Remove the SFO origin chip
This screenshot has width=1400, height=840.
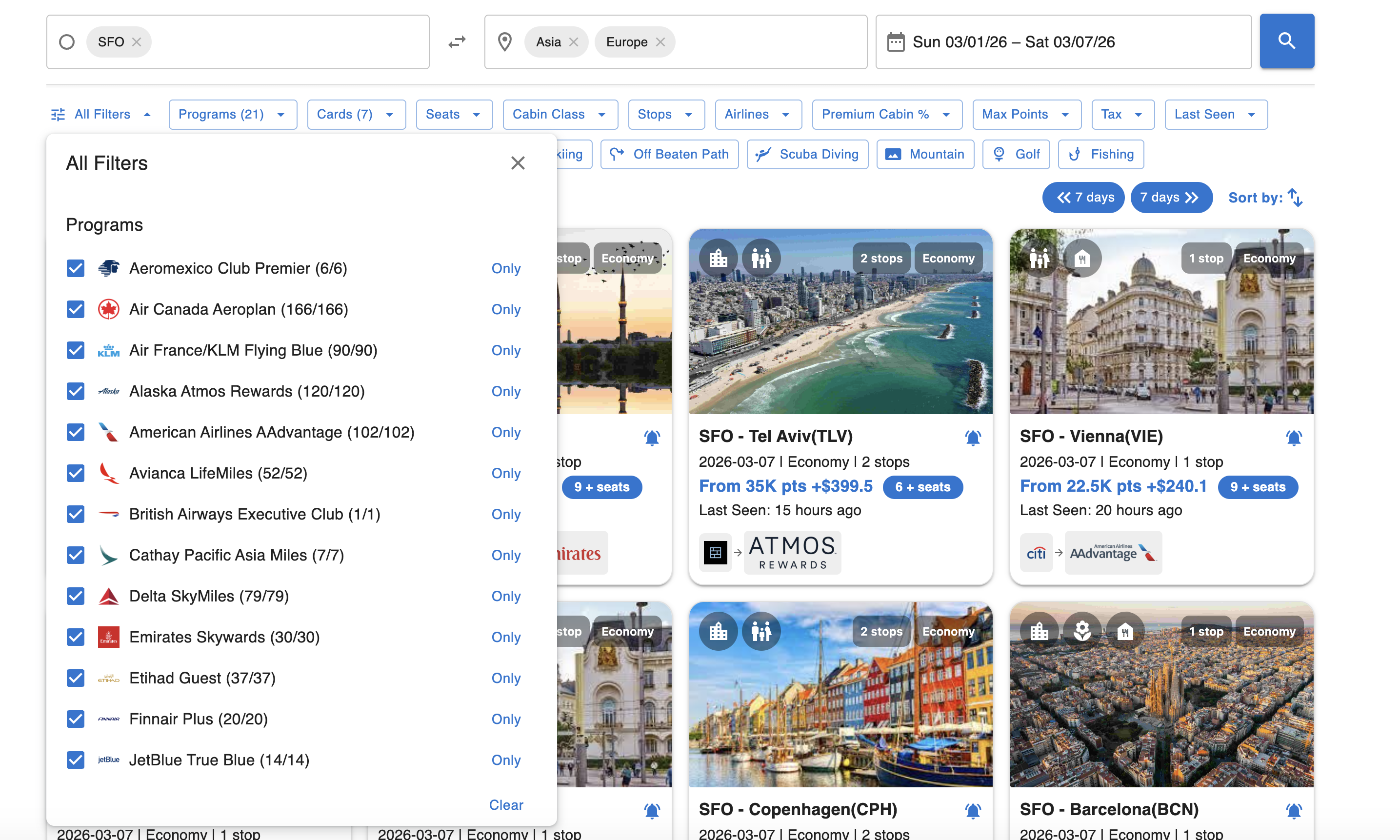tap(137, 42)
